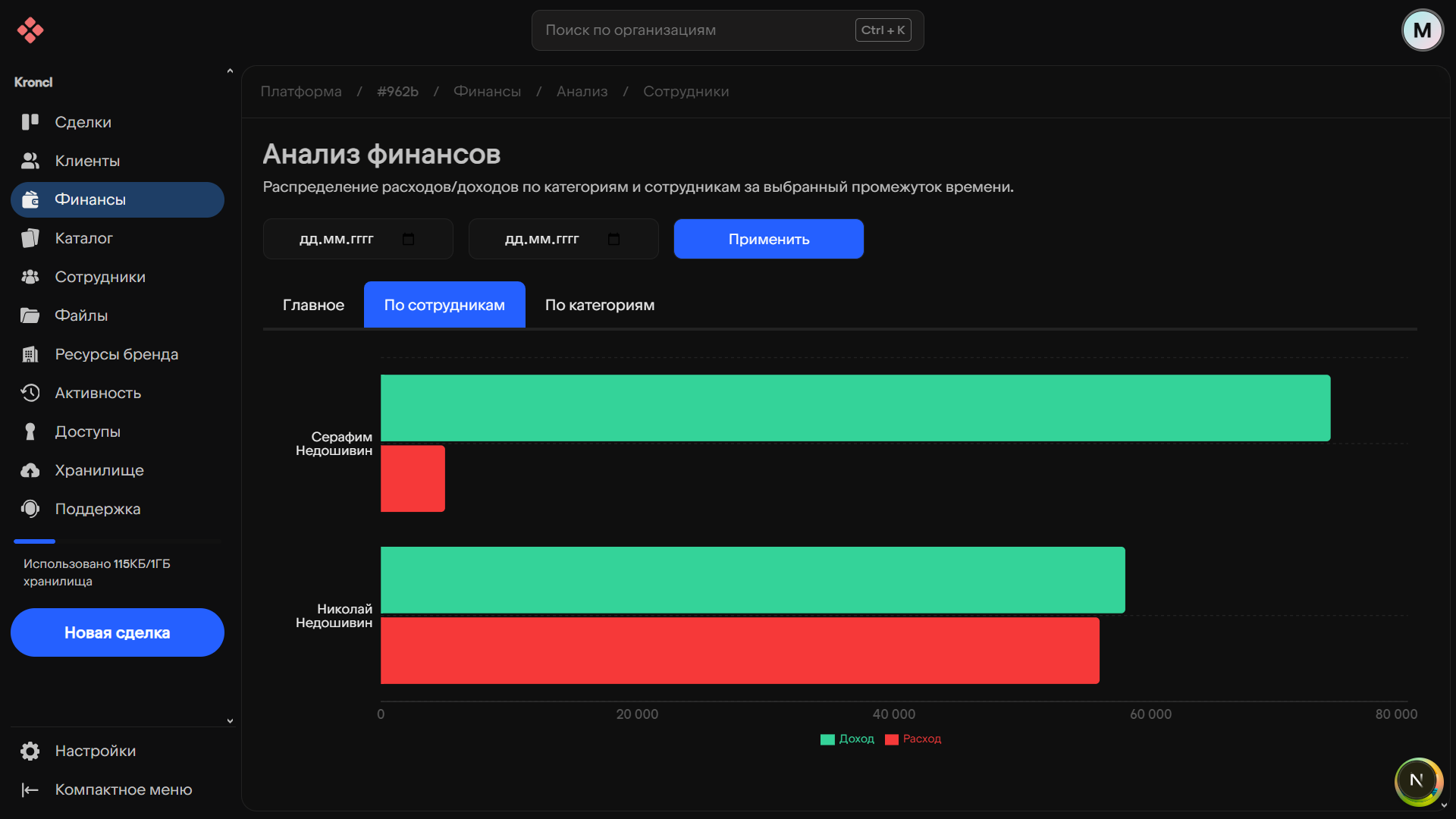The width and height of the screenshot is (1456, 819).
Task: Click the Новая сделка button
Action: [x=118, y=632]
